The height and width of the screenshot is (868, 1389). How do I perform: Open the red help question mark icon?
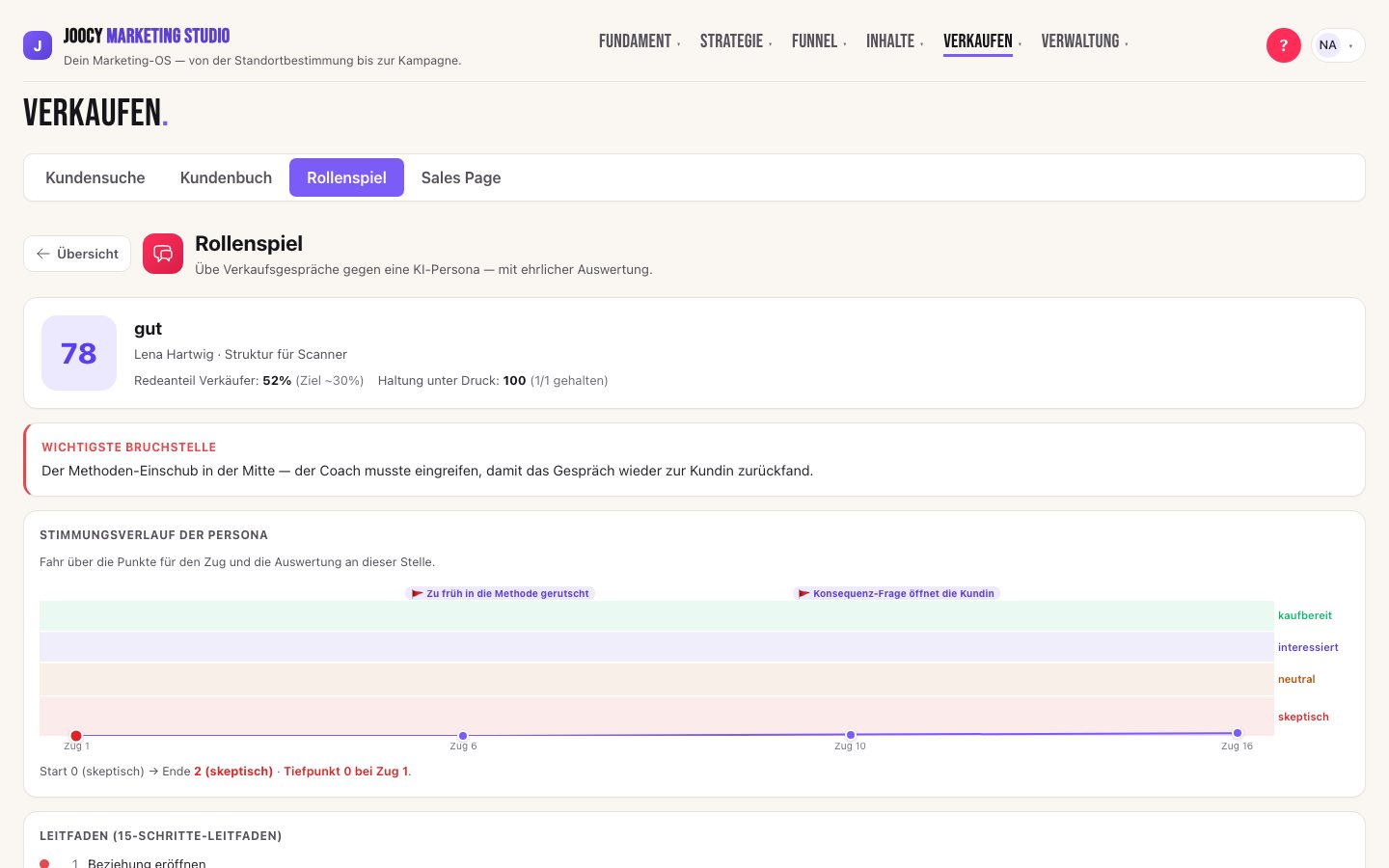[1283, 45]
